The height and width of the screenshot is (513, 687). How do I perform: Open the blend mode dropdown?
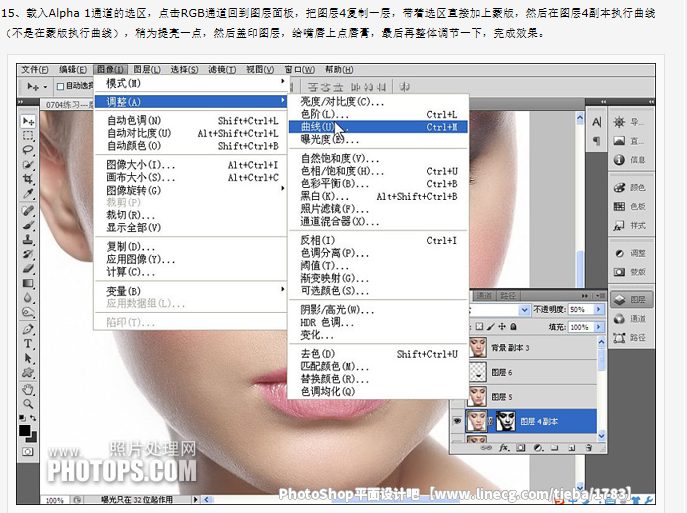pyautogui.click(x=524, y=310)
